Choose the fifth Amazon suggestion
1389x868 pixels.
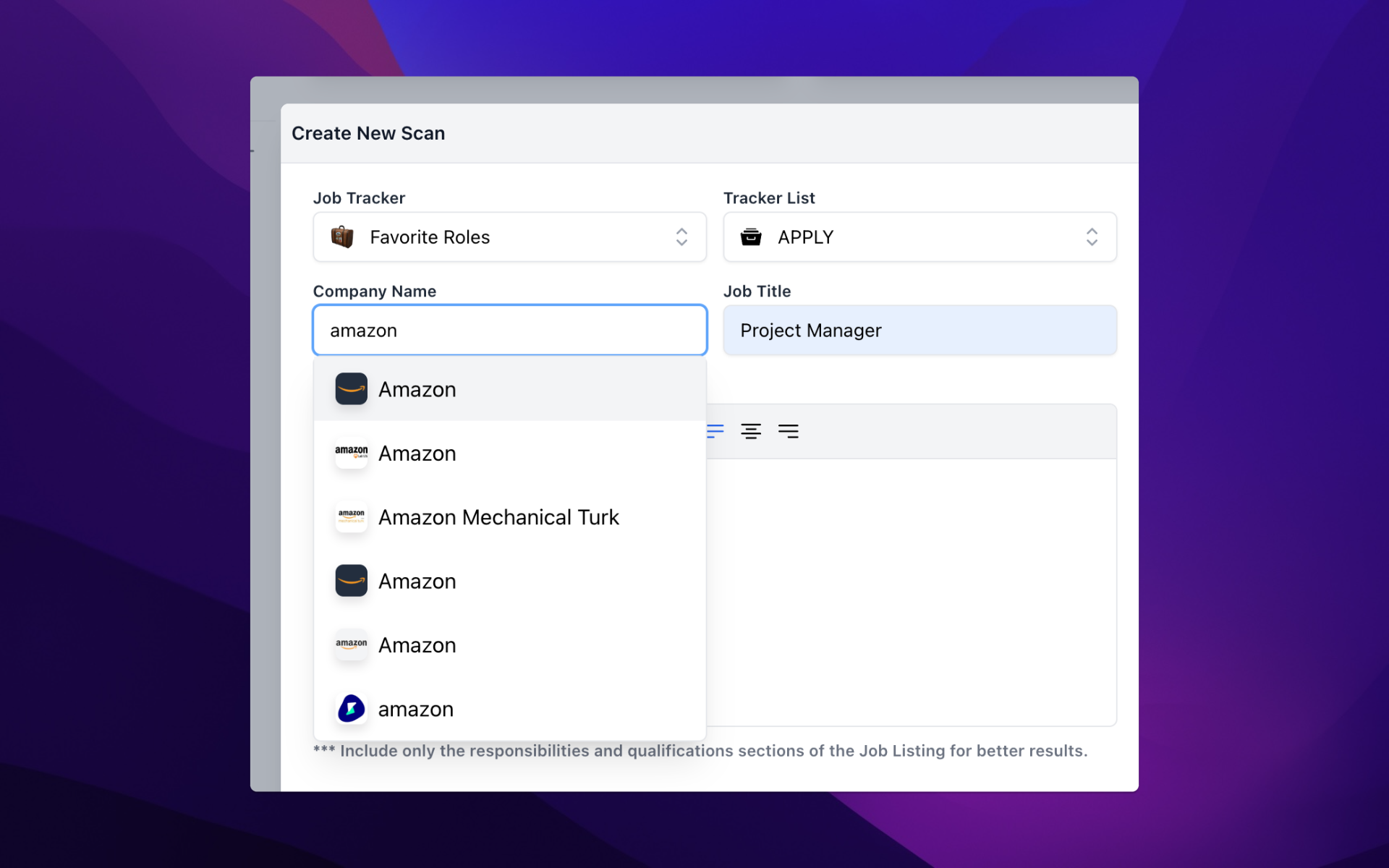[x=417, y=645]
